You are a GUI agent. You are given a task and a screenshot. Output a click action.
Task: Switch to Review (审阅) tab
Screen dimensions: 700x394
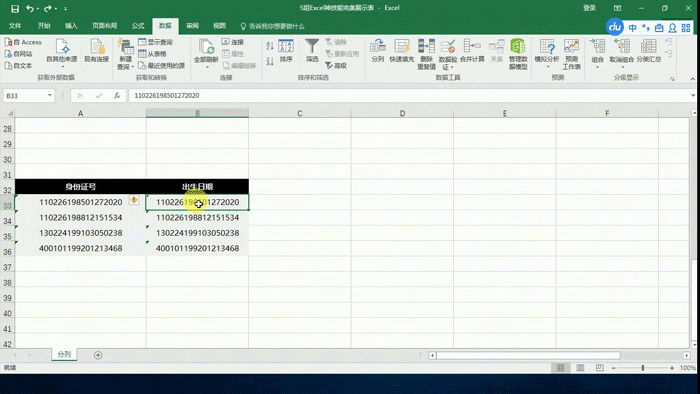tap(192, 26)
